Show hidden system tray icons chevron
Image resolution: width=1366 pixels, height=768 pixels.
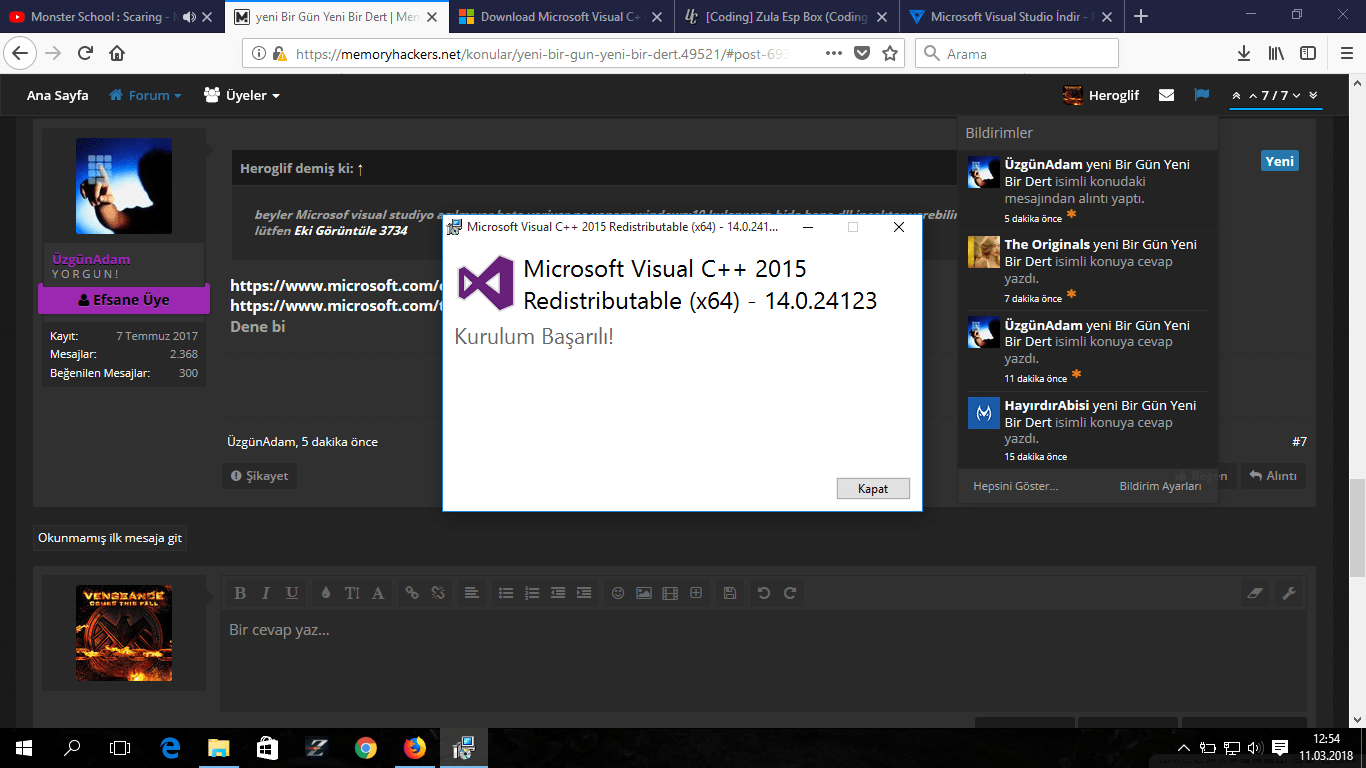click(1185, 748)
